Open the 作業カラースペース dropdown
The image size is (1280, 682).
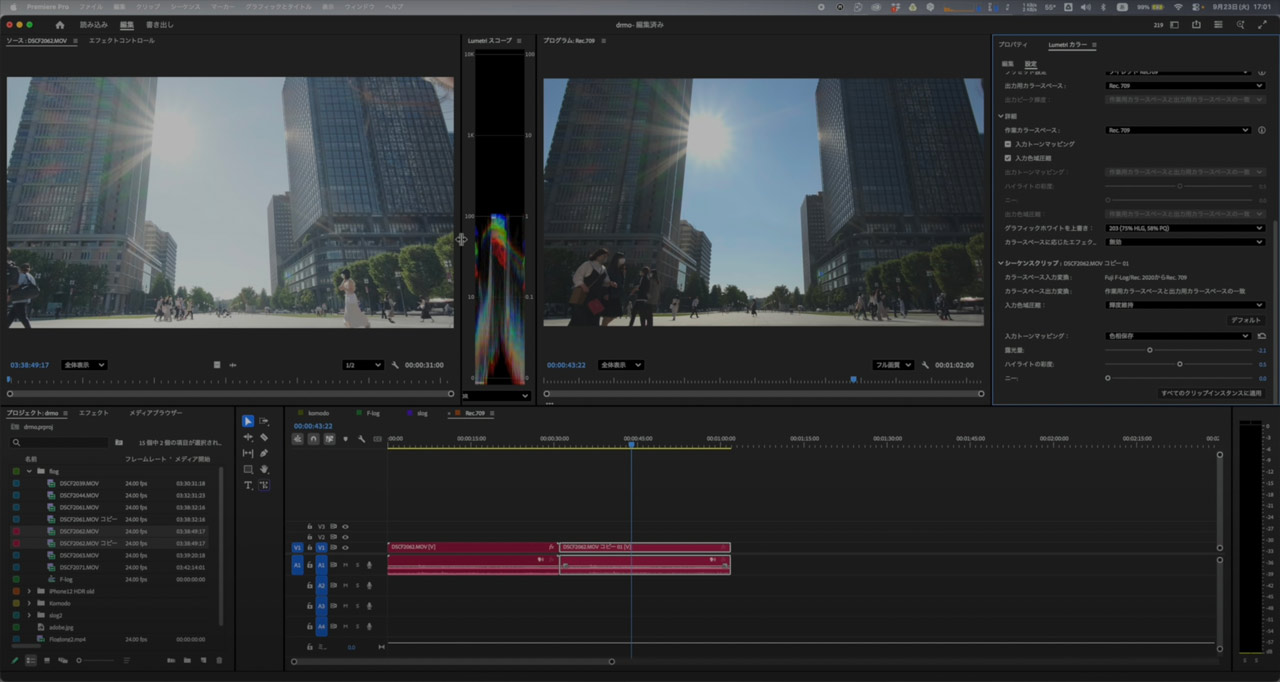click(x=1178, y=130)
